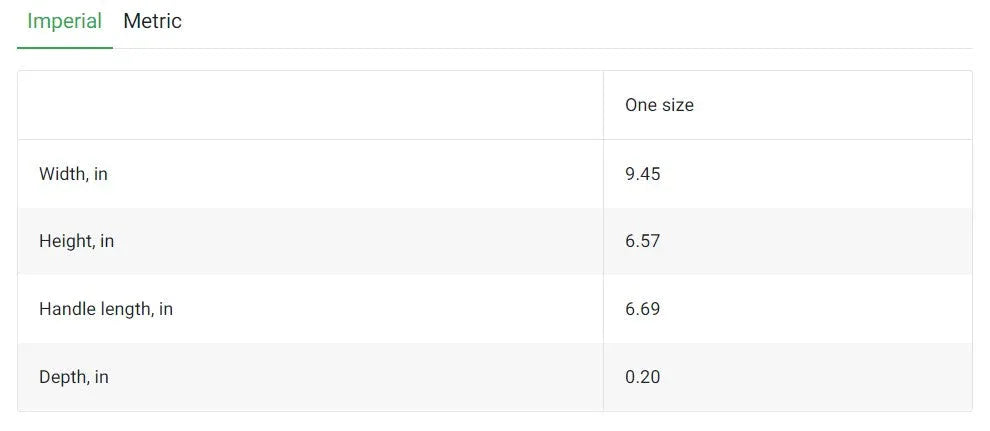Image resolution: width=990 pixels, height=431 pixels.
Task: Click the empty top-left header cell
Action: 310,105
